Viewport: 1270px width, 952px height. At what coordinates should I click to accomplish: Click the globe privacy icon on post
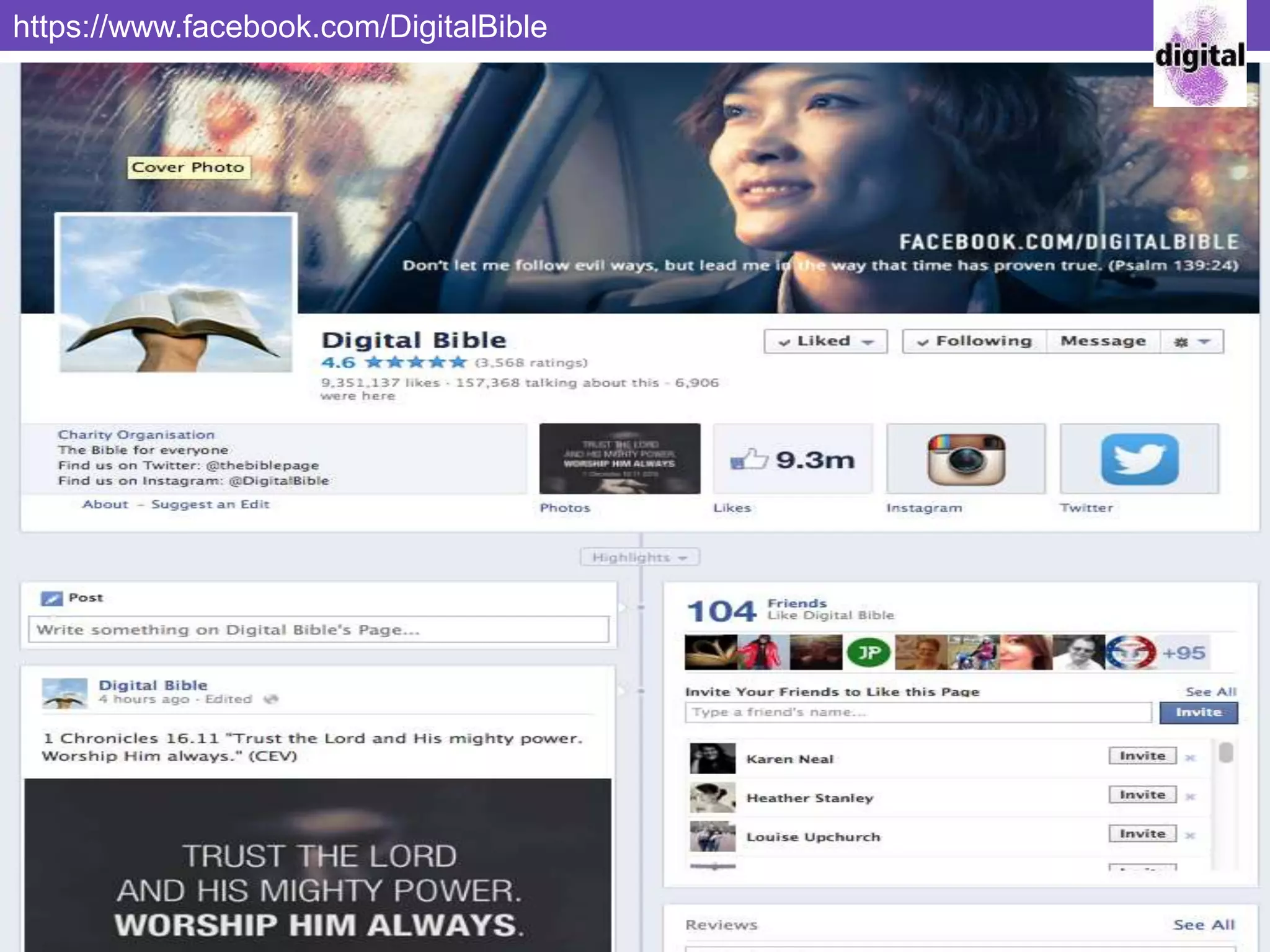tap(270, 699)
